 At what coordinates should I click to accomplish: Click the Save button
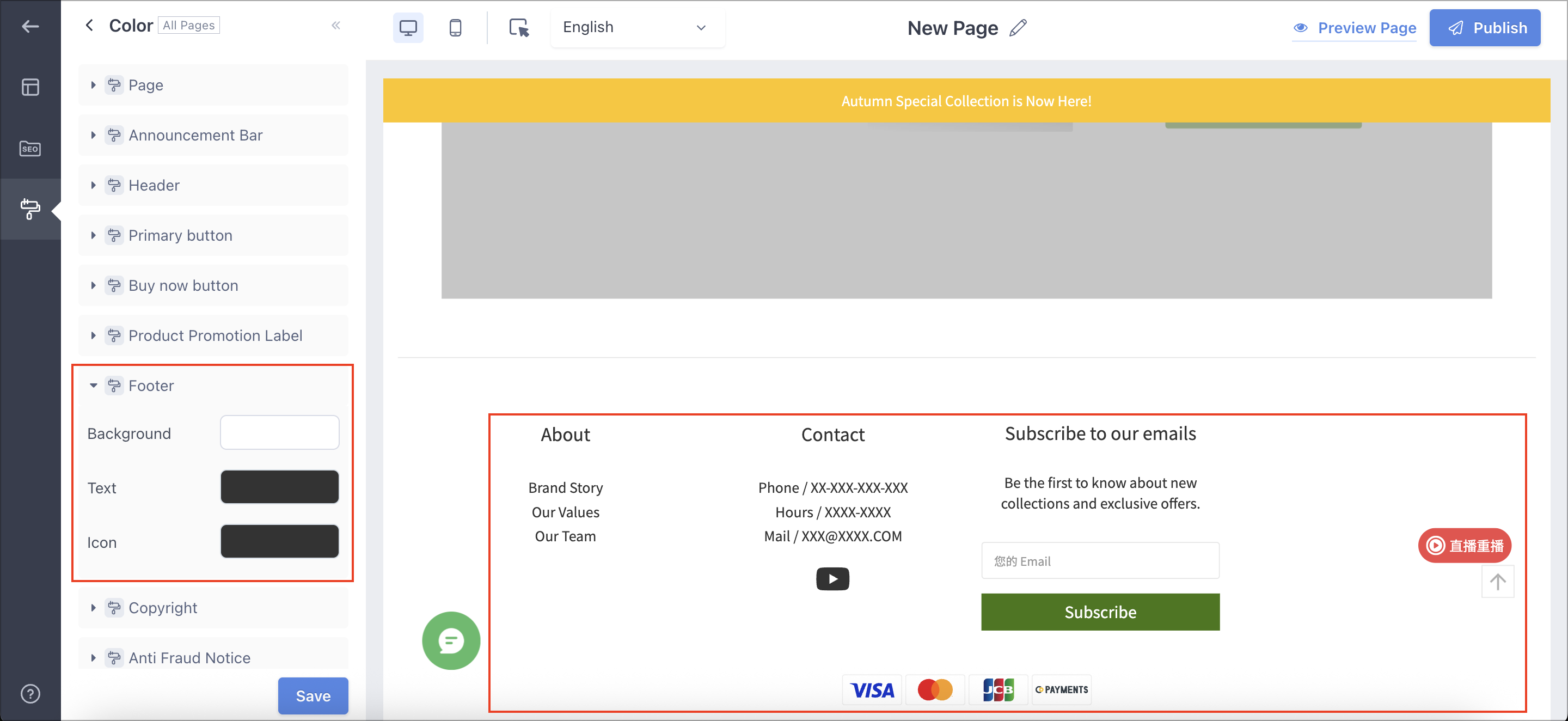(x=313, y=695)
